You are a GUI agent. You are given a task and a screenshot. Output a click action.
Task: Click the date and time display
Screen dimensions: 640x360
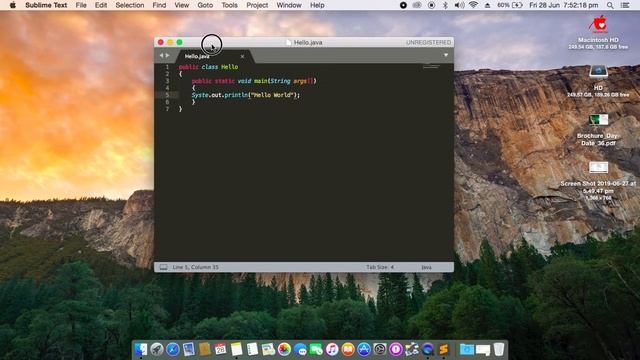click(x=564, y=5)
